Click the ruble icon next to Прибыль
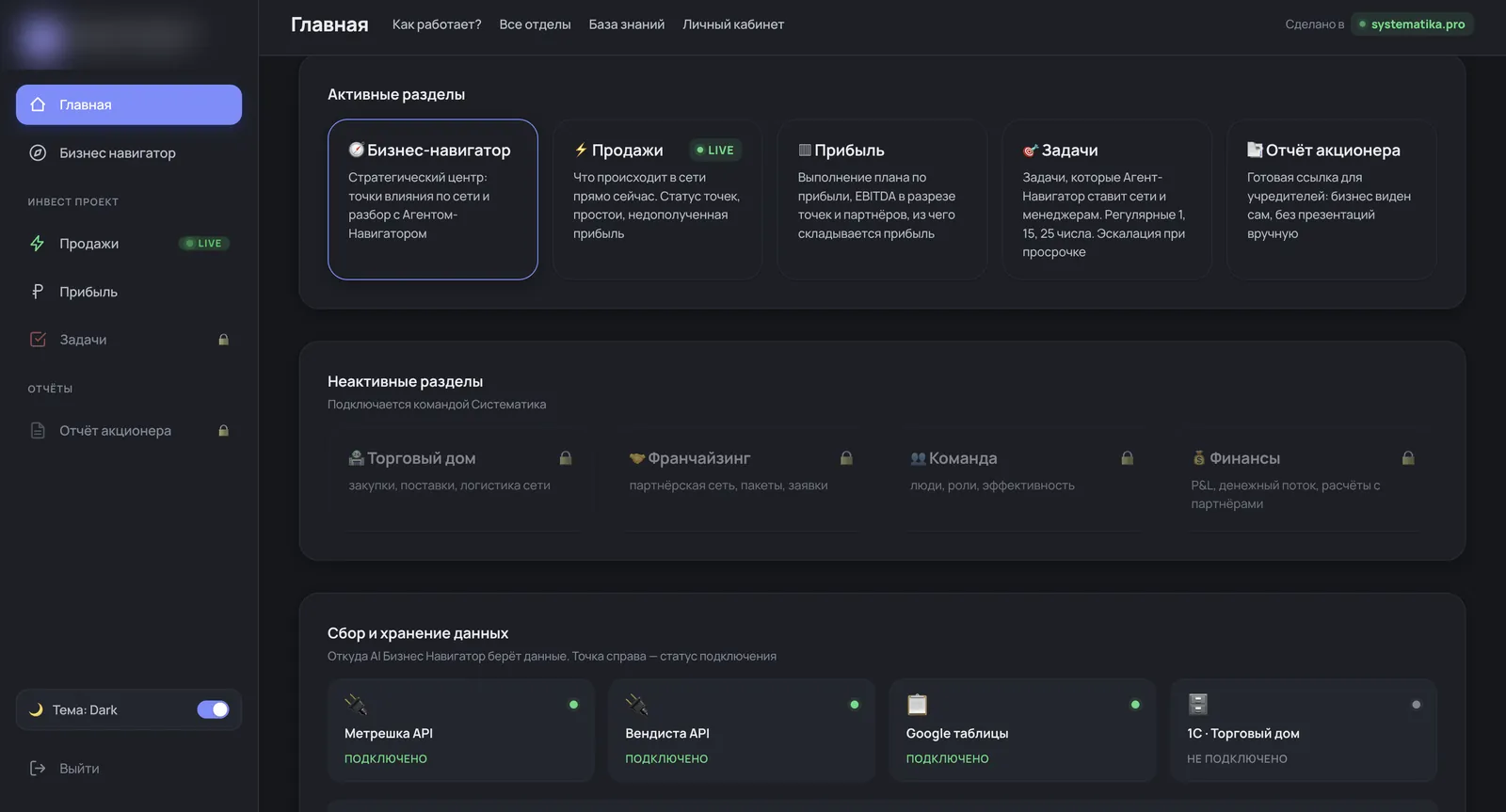Viewport: 1506px width, 812px height. 38,292
